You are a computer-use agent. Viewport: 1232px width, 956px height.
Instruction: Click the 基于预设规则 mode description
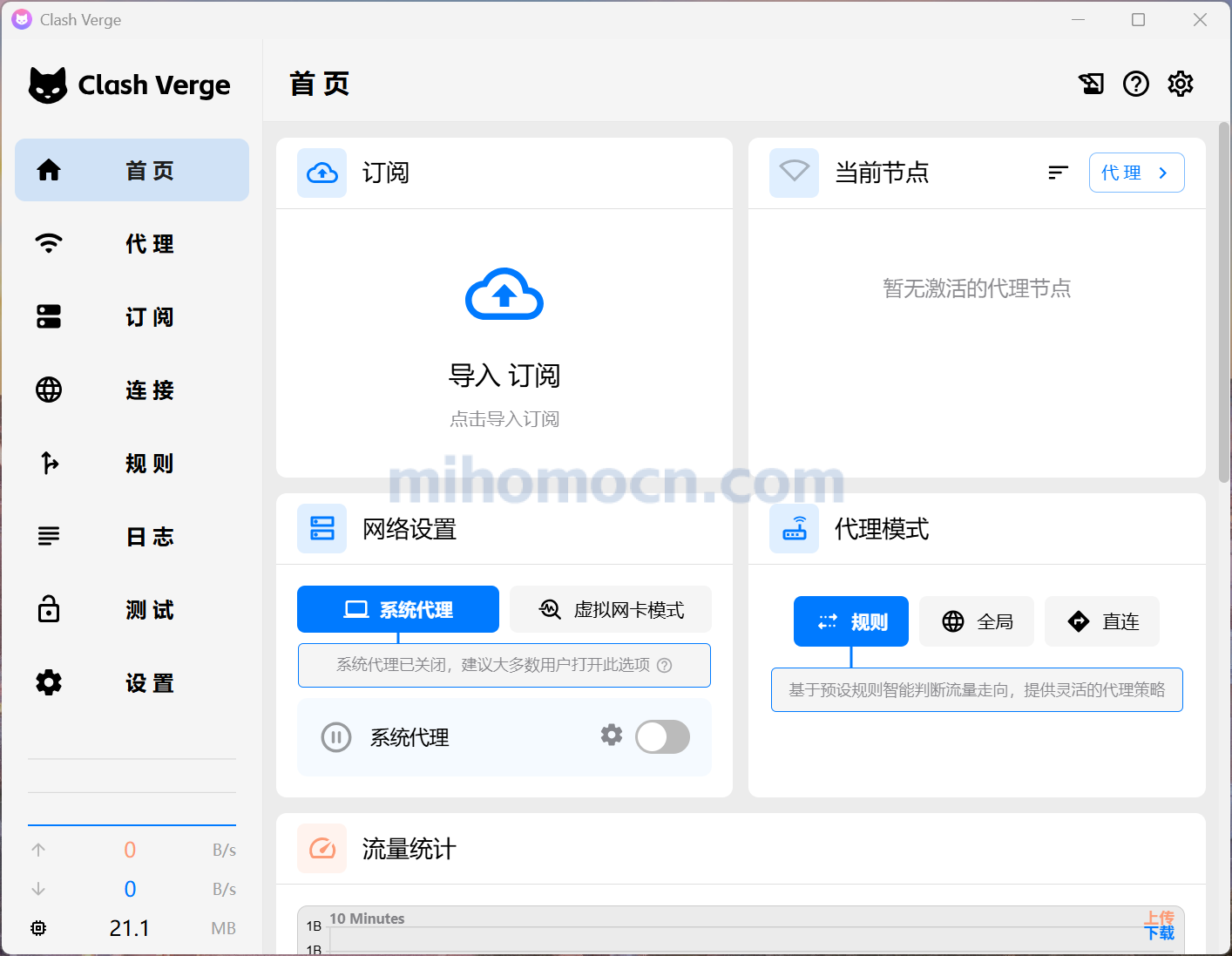977,690
